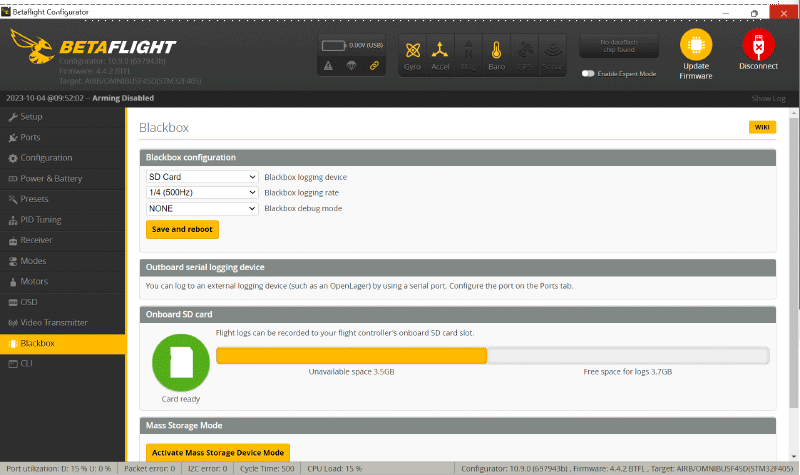Click the yellow link status icon

coord(374,66)
